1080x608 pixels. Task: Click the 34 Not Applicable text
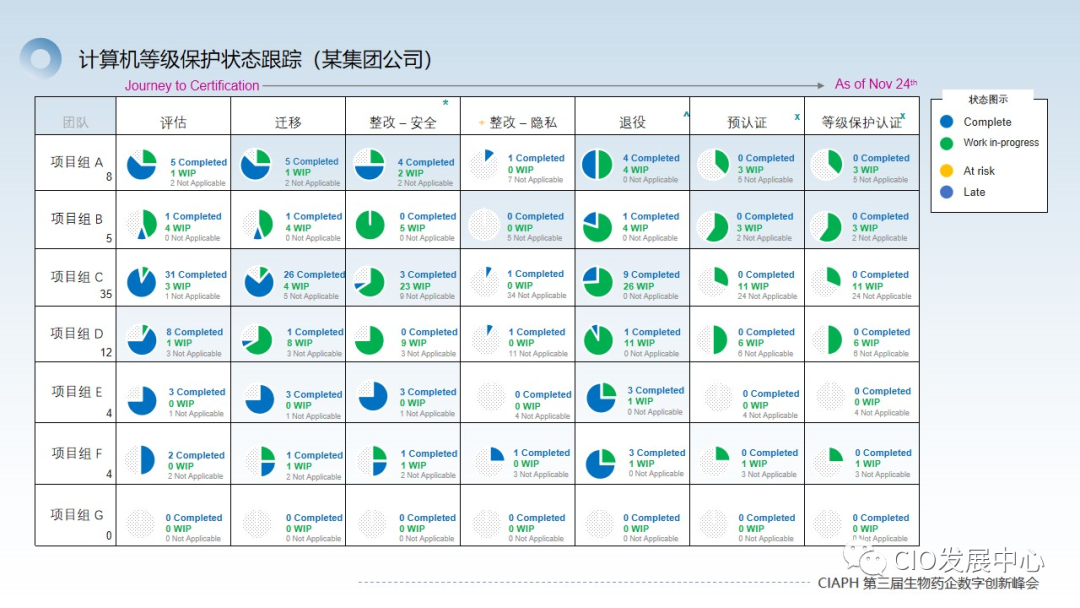pyautogui.click(x=537, y=295)
